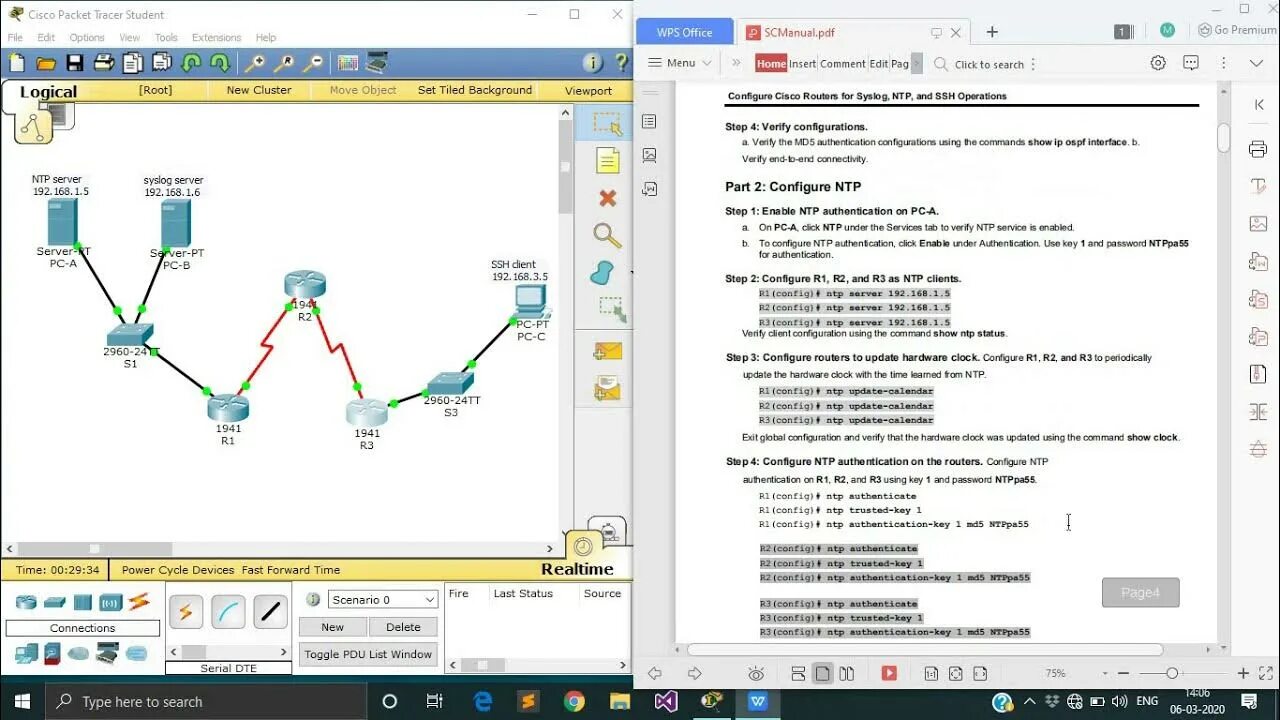Open the custom devices dialog icon
This screenshot has width=1280, height=720.
(377, 63)
